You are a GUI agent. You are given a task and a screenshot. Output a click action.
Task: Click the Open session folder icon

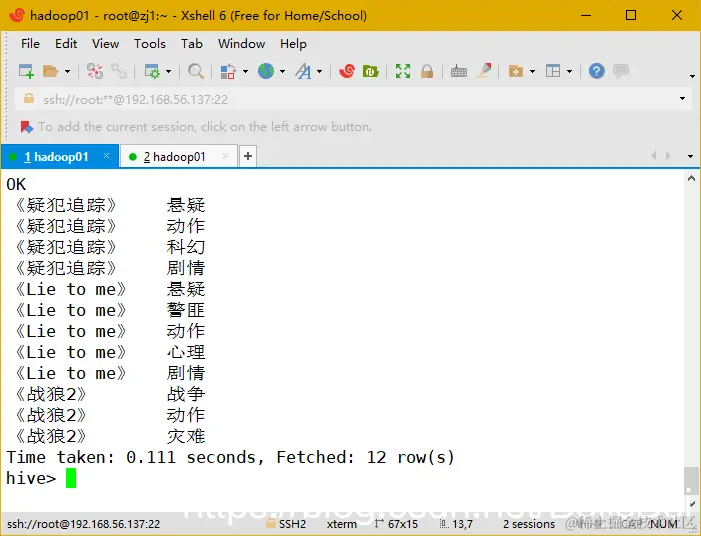[50, 71]
